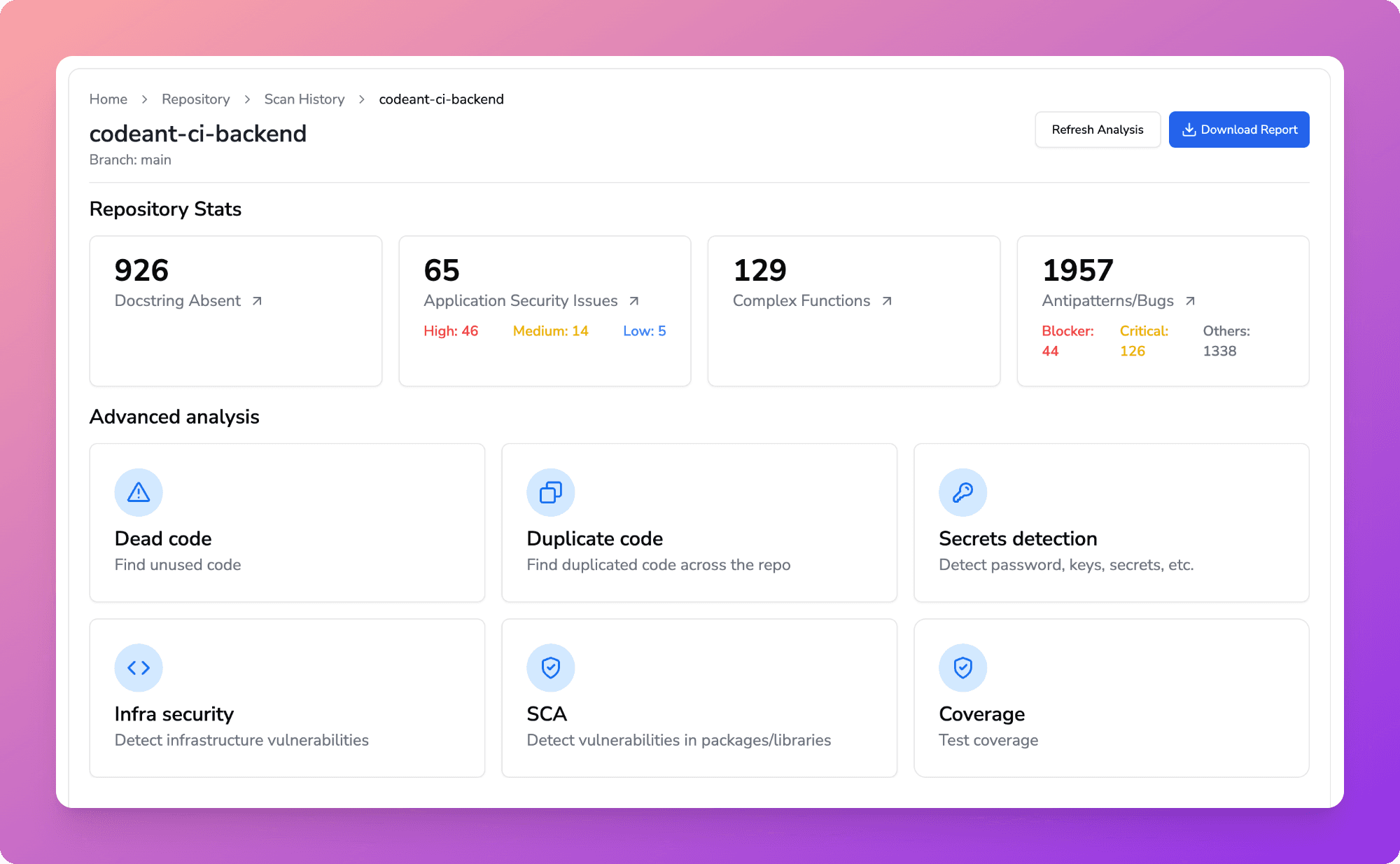Open the arrow icon beside Application Security Issues

(634, 301)
